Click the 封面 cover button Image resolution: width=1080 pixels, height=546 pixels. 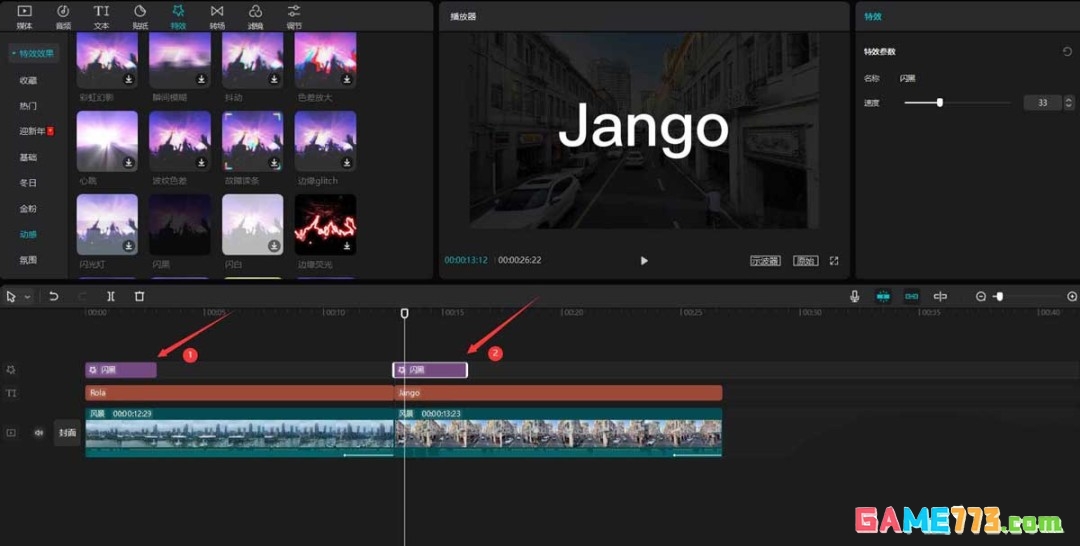[68, 433]
